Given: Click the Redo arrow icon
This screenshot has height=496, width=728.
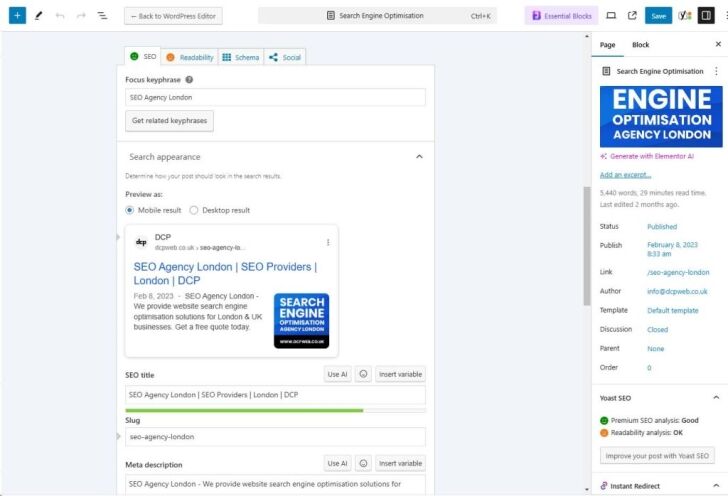Looking at the screenshot, I should pos(81,16).
